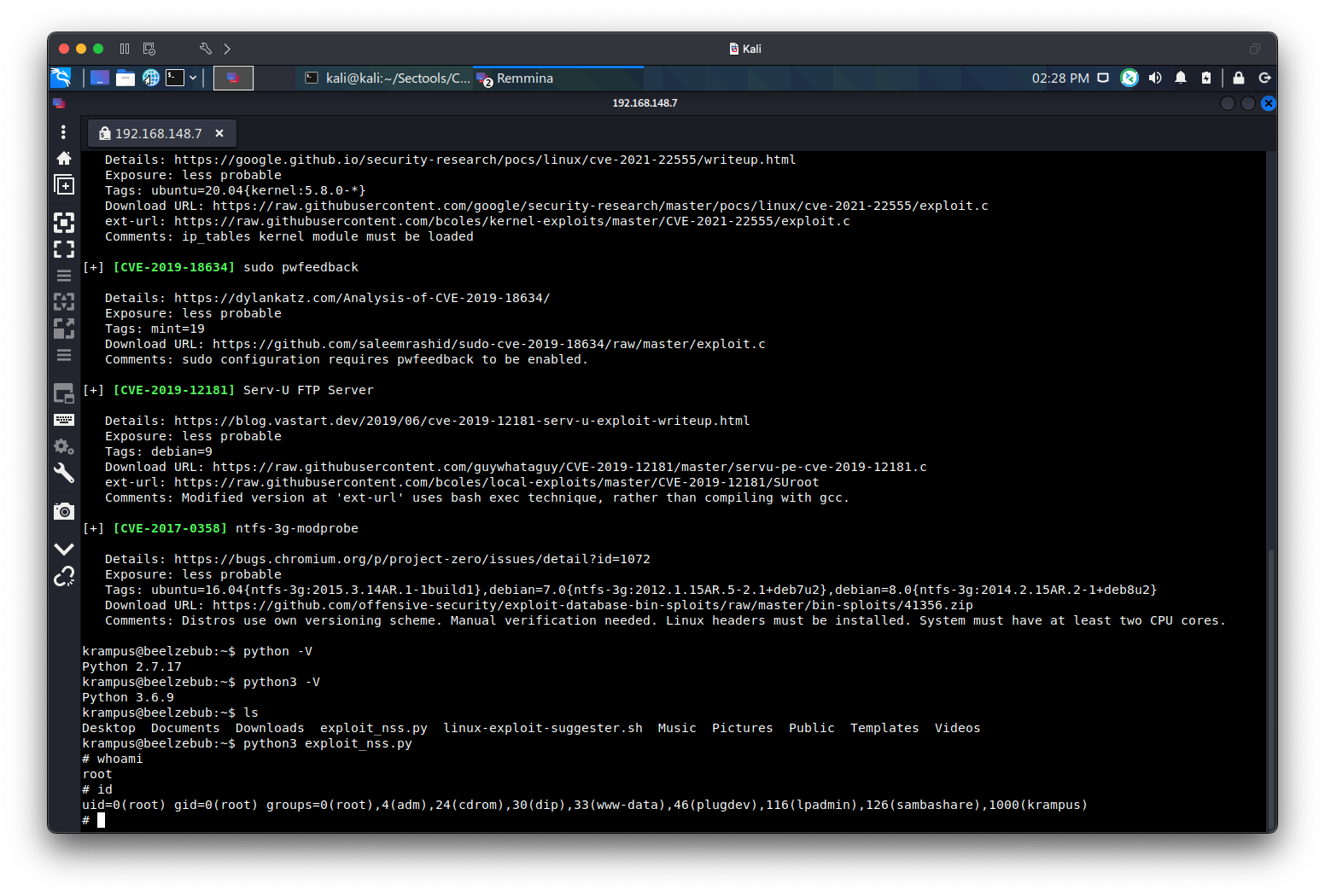Screen dimensions: 1325x896
Task: Open Remmina preferences gears icon
Action: (64, 446)
